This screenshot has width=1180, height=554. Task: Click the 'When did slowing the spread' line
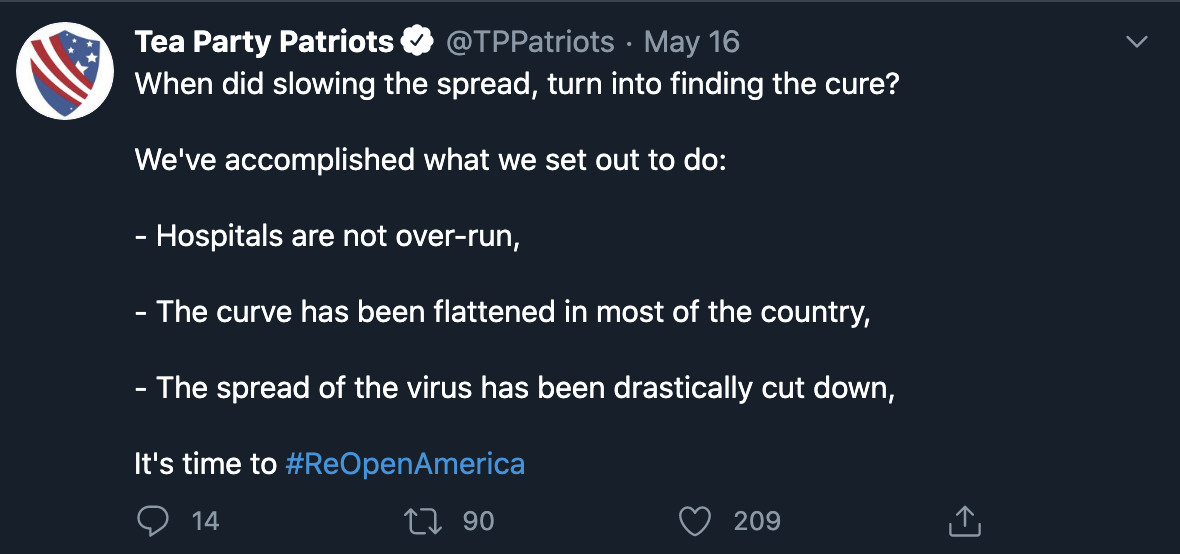point(517,83)
